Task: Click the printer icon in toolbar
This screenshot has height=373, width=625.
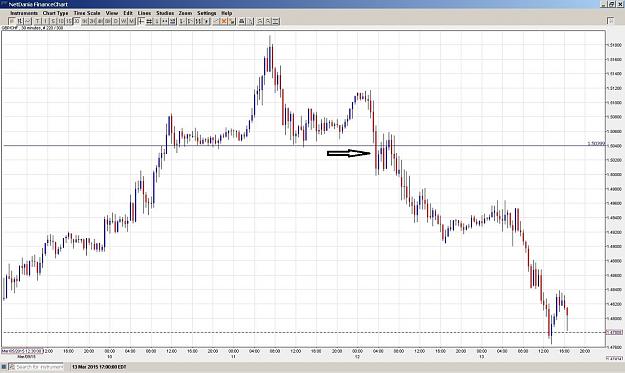Action: (x=242, y=21)
